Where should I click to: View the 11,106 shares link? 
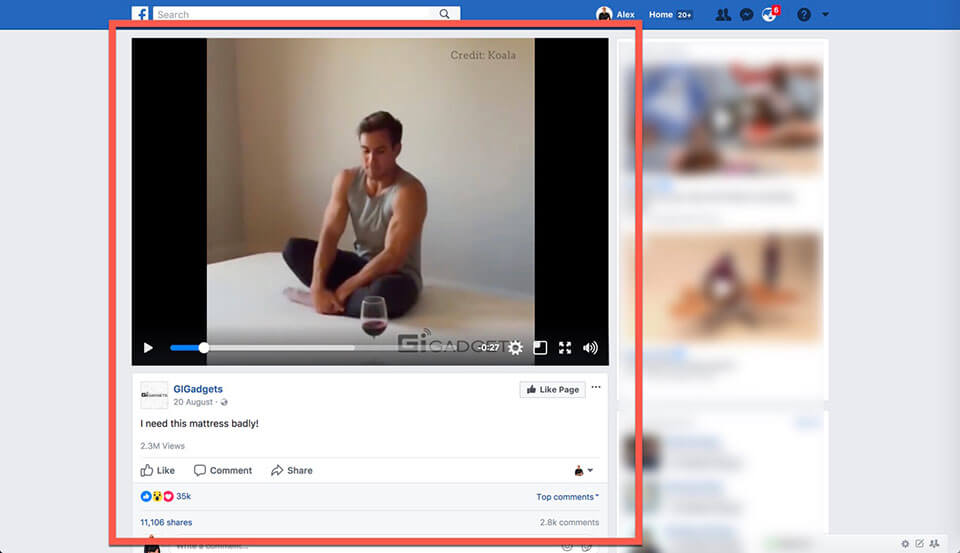(166, 522)
